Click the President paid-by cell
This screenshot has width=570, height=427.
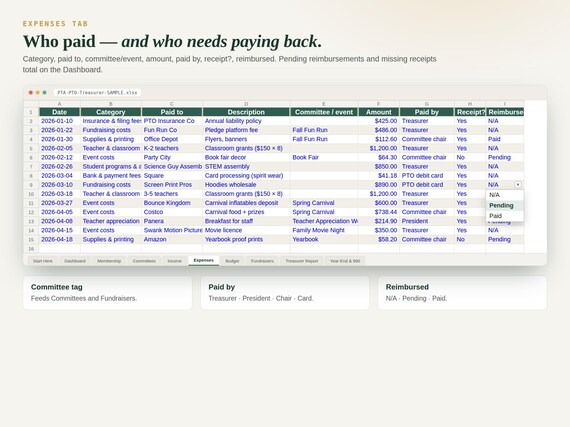coord(427,221)
